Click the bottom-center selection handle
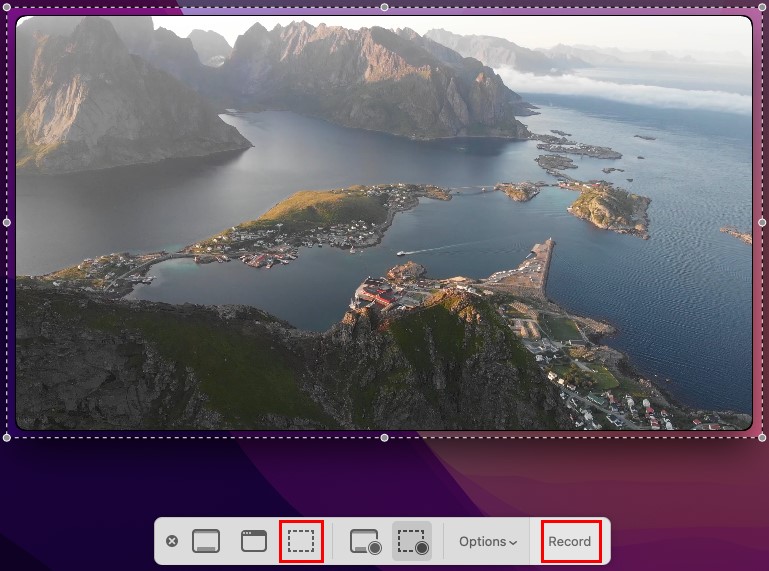This screenshot has width=769, height=571. 384,438
